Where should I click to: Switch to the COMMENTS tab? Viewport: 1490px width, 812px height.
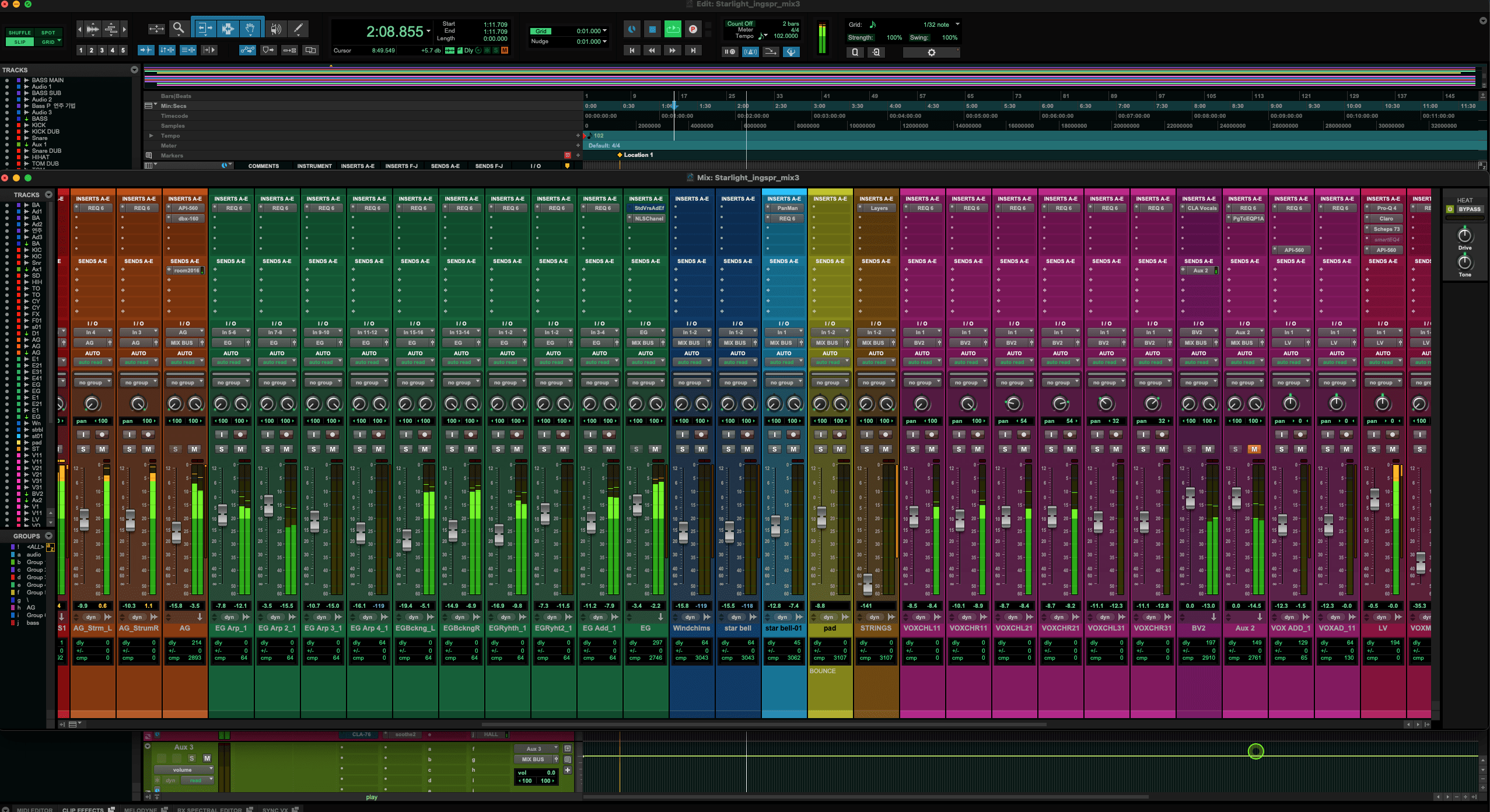coord(264,166)
